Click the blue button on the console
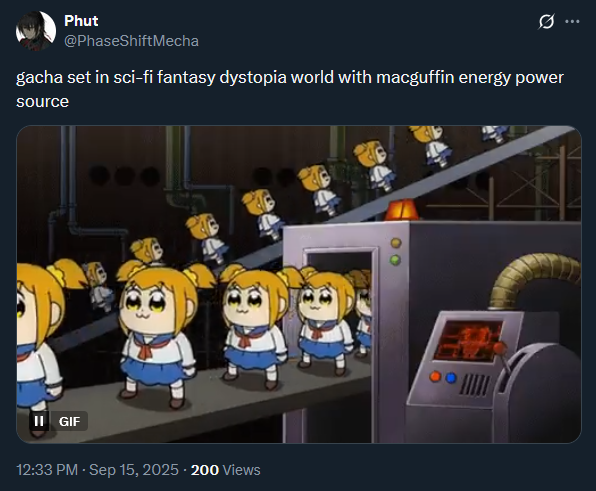This screenshot has width=596, height=491. (x=451, y=378)
